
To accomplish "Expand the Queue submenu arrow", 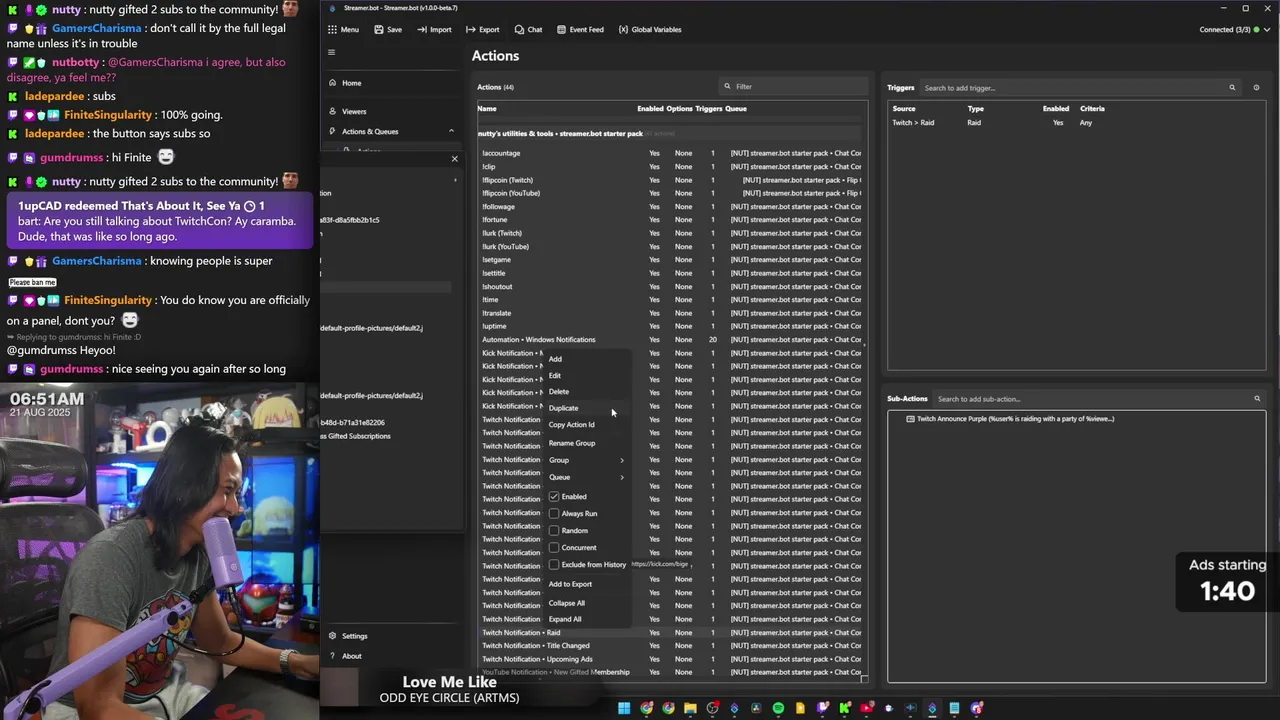I will 621,478.
